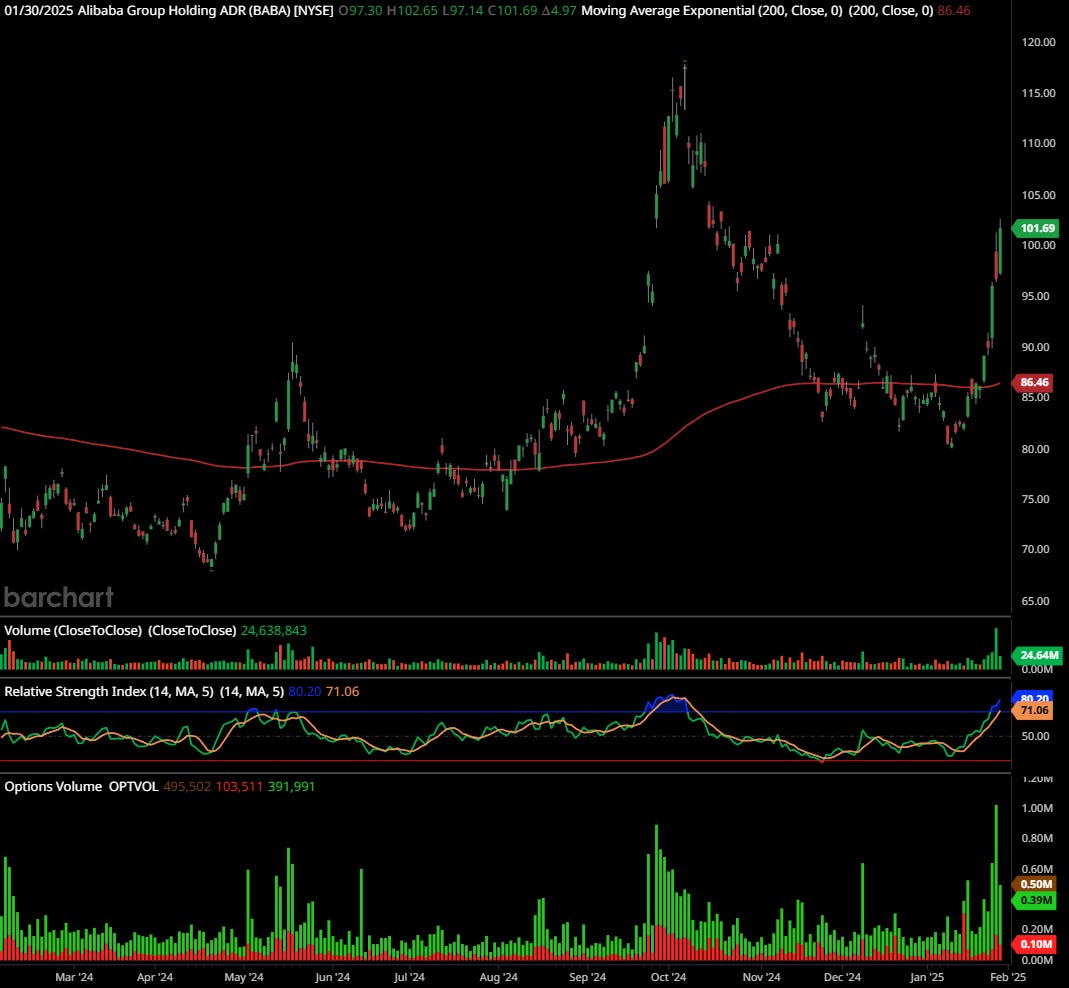Screen dimensions: 1069x988
Task: Click the 70.00 price axis label
Action: (x=1036, y=550)
